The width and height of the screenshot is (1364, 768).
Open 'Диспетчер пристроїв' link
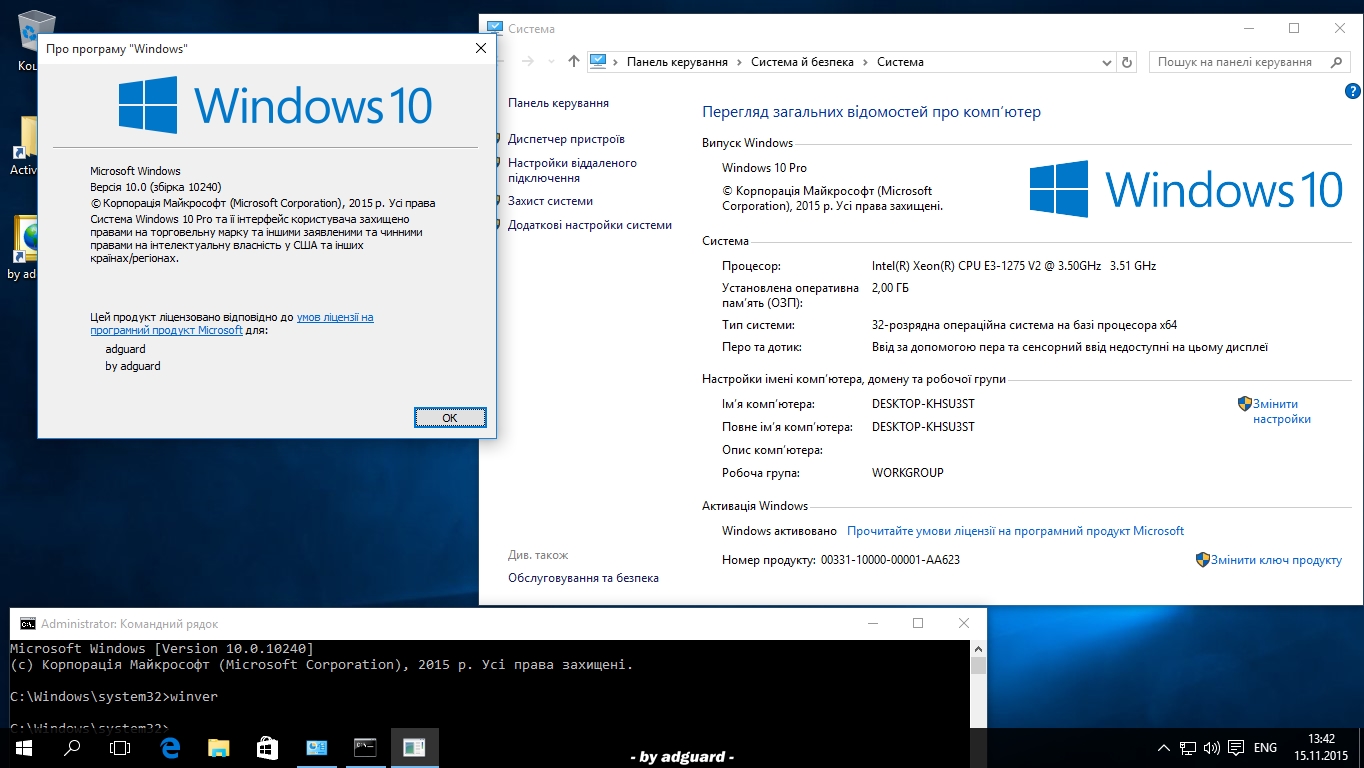coord(566,139)
